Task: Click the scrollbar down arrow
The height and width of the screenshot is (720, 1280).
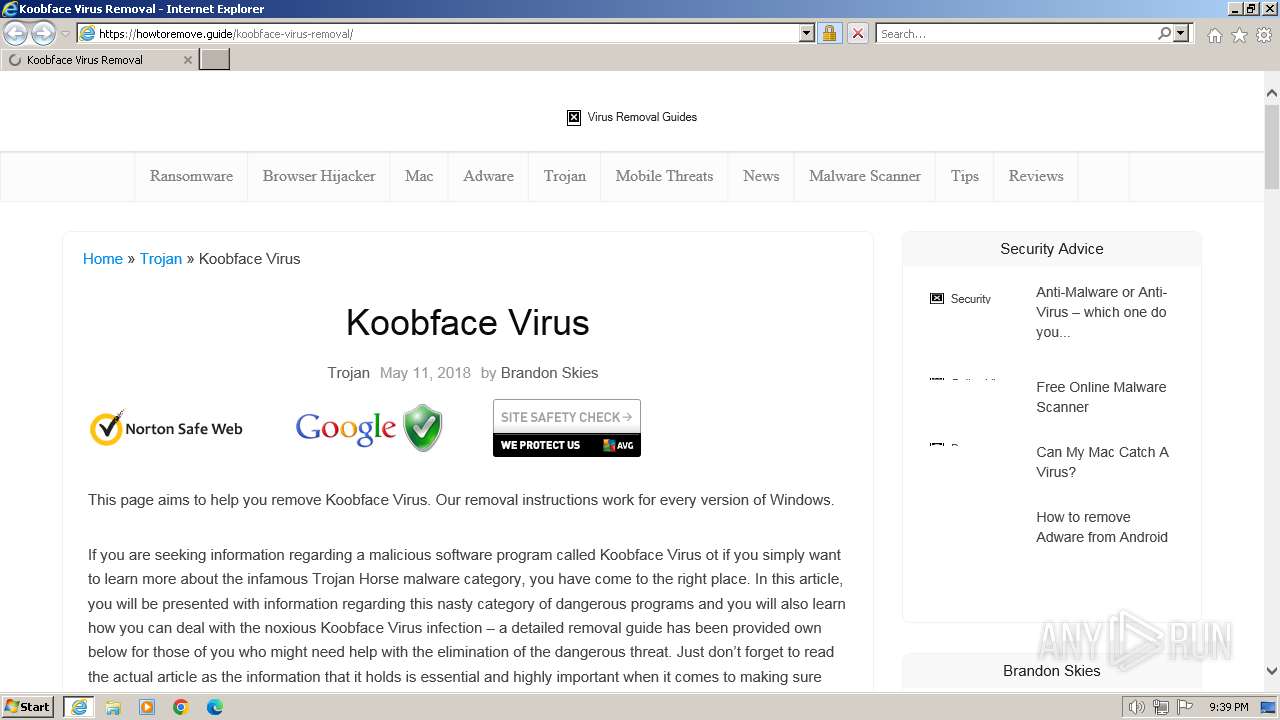Action: coord(1271,671)
